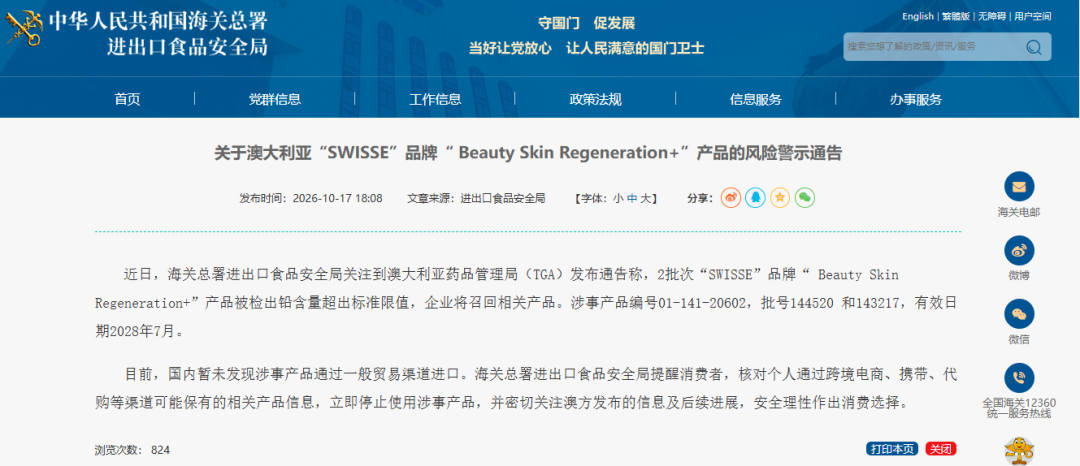Go to 首页 navigation item
The width and height of the screenshot is (1080, 466).
click(127, 99)
